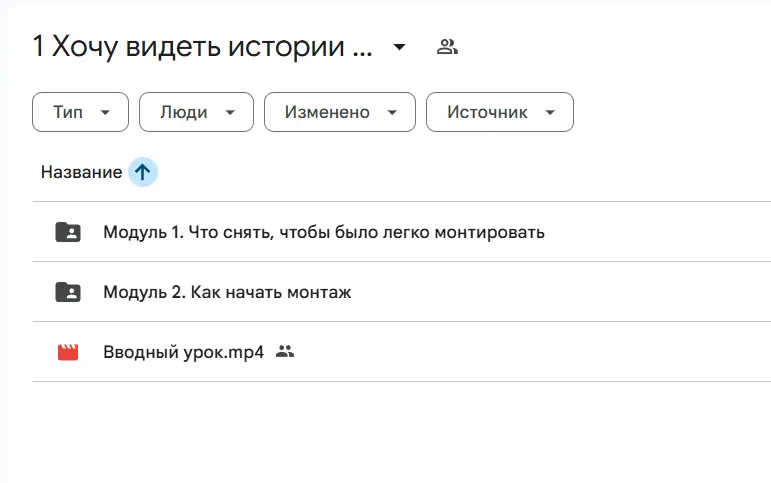Viewport: 771px width, 483px height.
Task: Click the Люди filter label
Action: coord(184,113)
